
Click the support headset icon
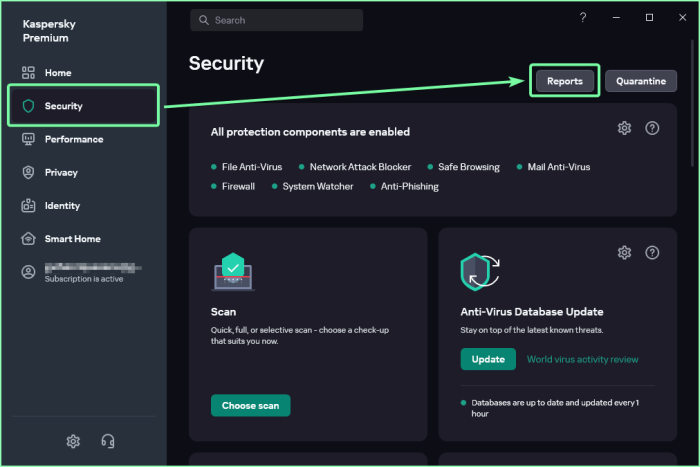[108, 441]
